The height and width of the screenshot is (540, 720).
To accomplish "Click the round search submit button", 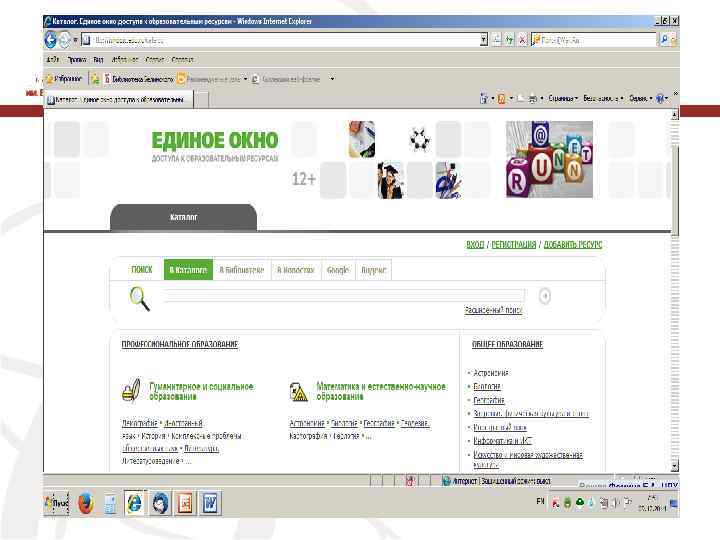I will point(545,296).
